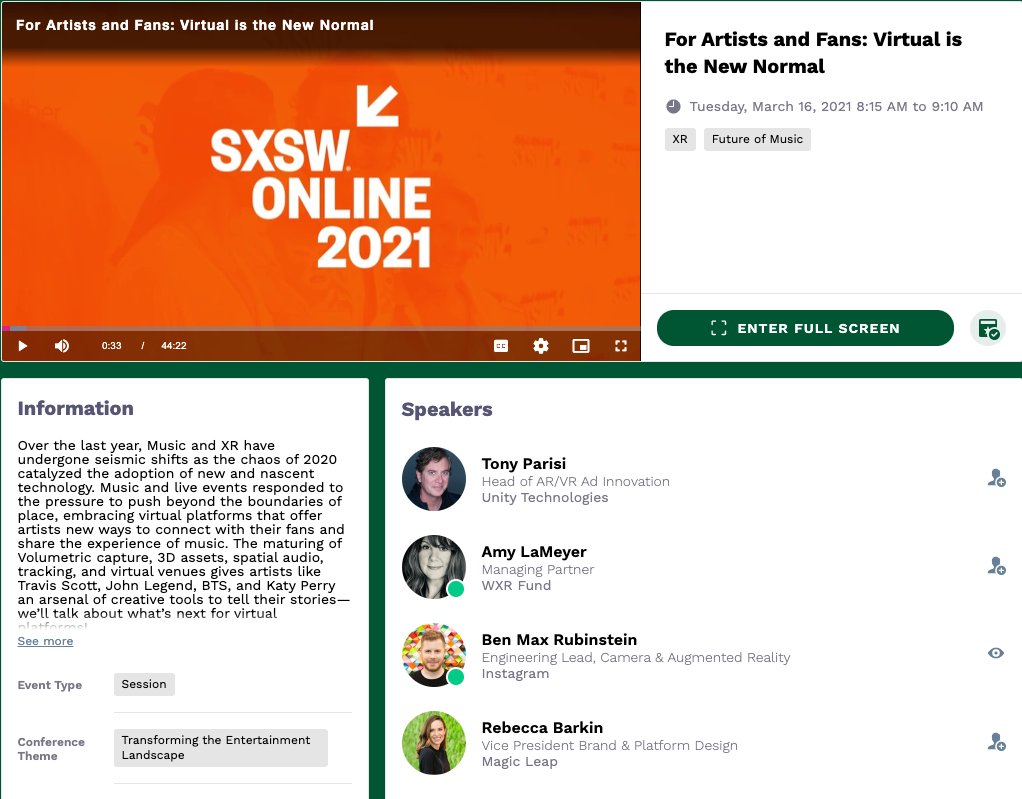This screenshot has width=1022, height=799.
Task: Select the XR tag
Action: tap(680, 139)
